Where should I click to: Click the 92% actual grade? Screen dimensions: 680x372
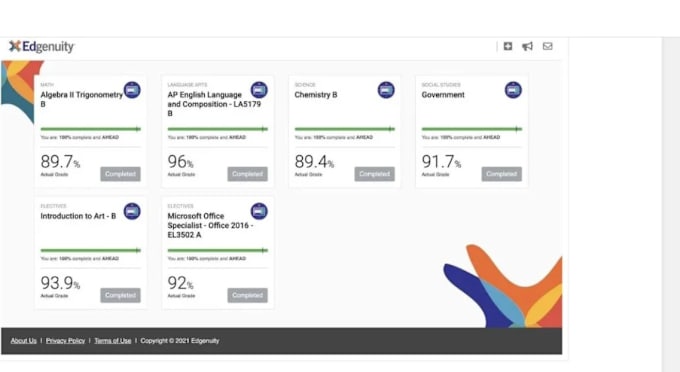coord(180,283)
